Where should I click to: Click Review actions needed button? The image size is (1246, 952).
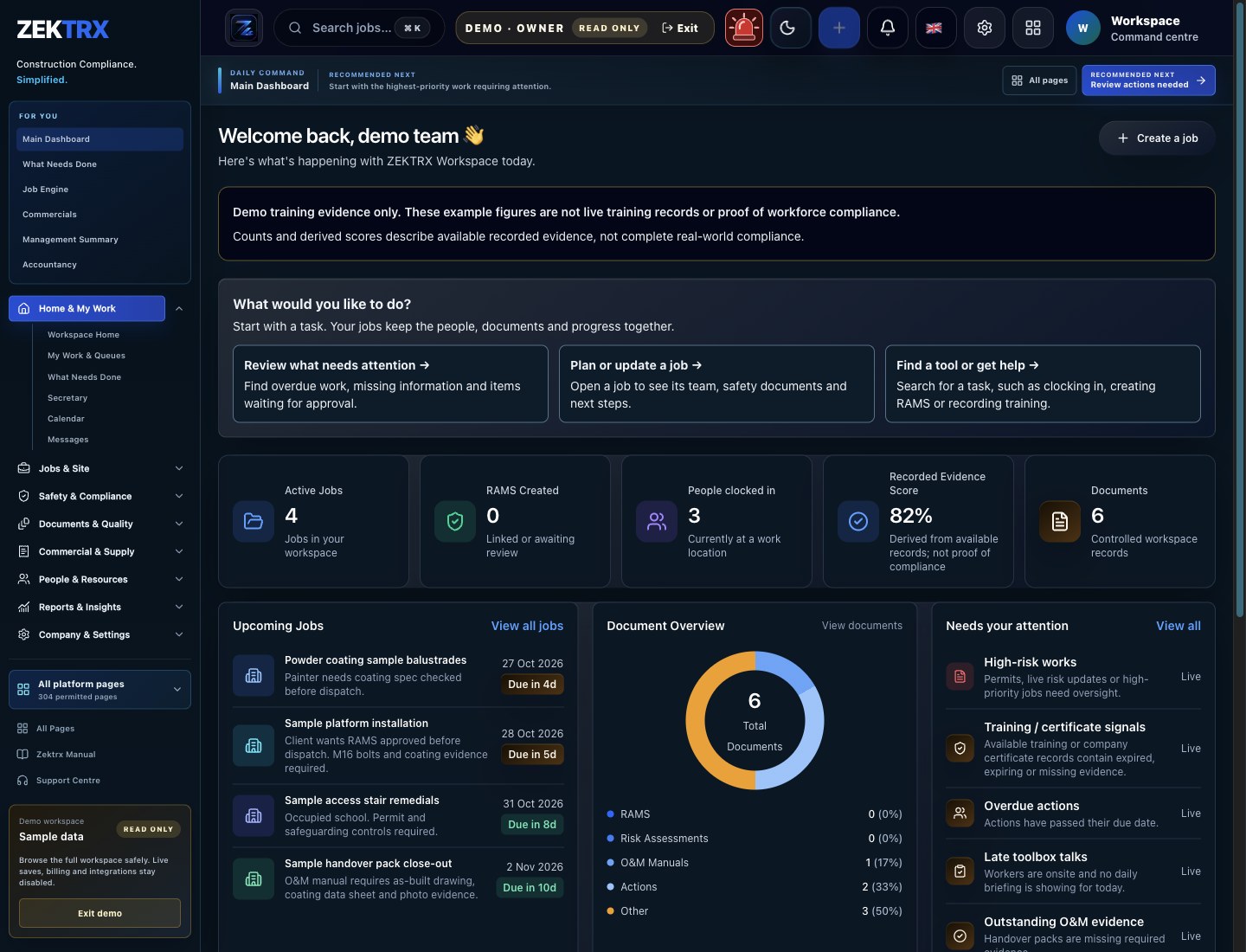(x=1148, y=80)
